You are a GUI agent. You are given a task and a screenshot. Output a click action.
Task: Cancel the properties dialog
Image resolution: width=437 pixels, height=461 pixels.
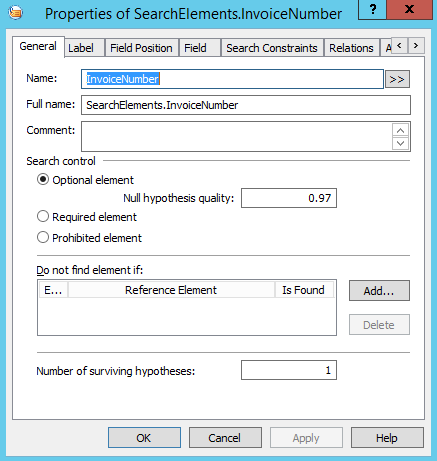225,438
